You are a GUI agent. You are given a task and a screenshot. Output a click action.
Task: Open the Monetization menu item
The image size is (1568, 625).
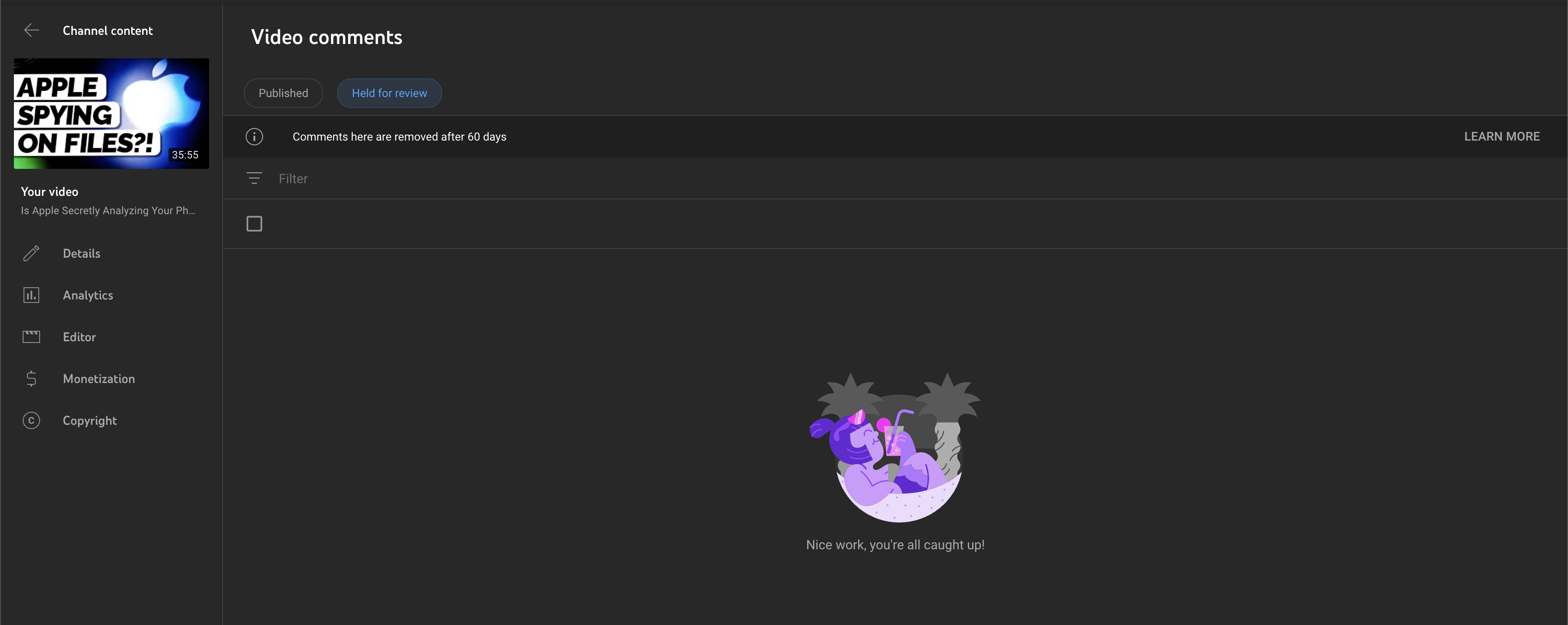tap(98, 379)
